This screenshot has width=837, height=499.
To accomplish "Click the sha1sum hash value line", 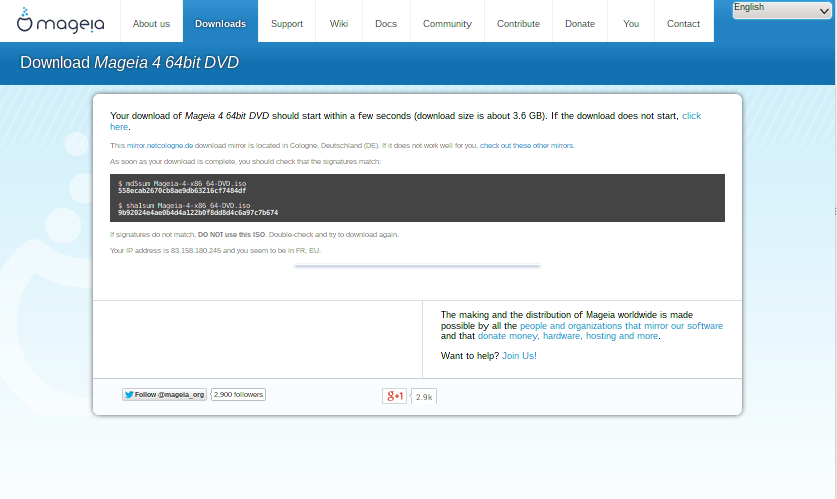I will point(198,212).
